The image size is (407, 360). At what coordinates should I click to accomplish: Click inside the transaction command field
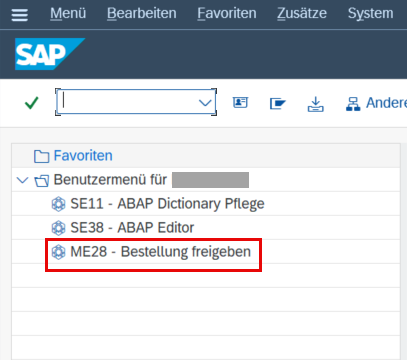pyautogui.click(x=128, y=102)
